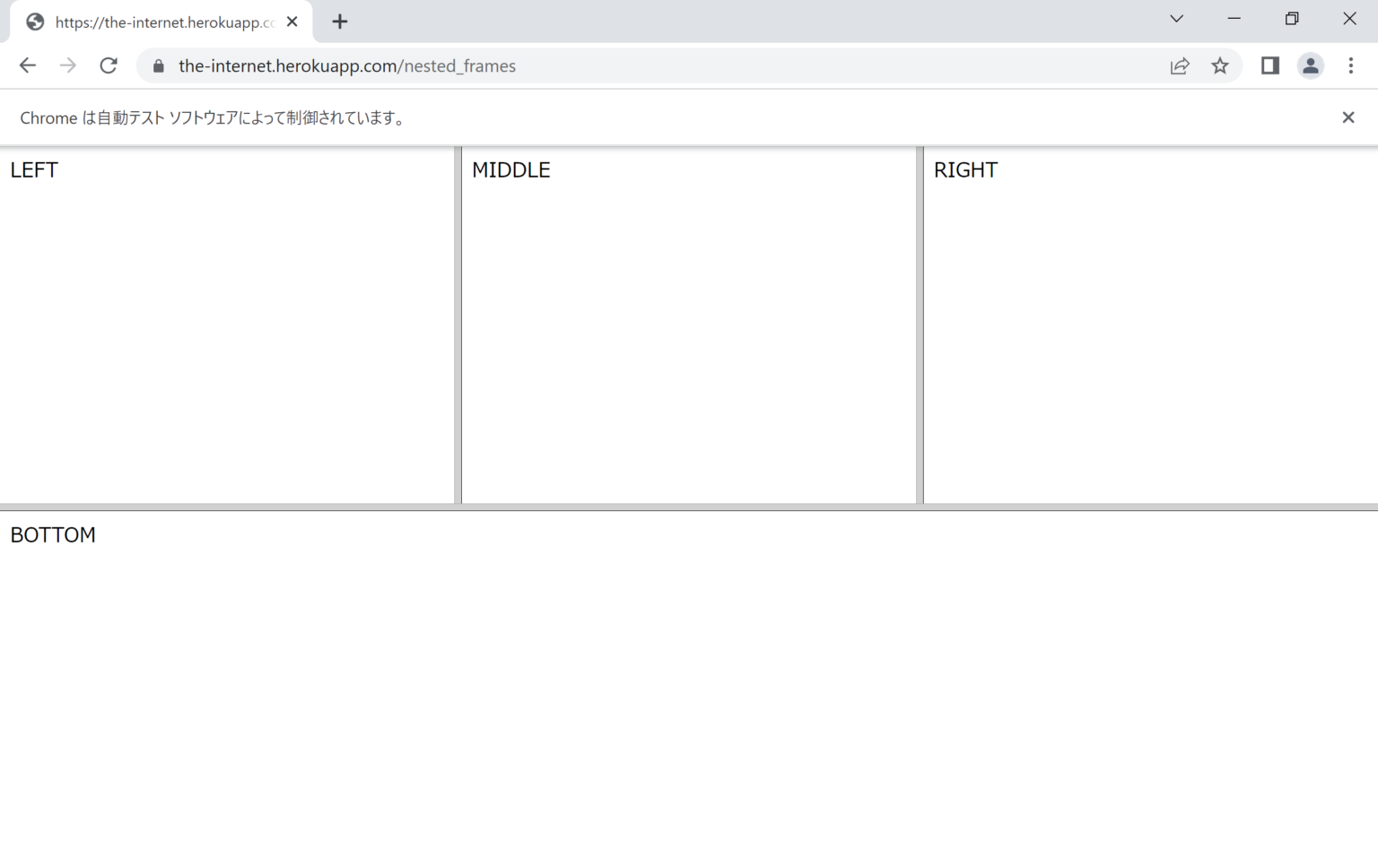Open a new tab with plus button

[x=339, y=22]
